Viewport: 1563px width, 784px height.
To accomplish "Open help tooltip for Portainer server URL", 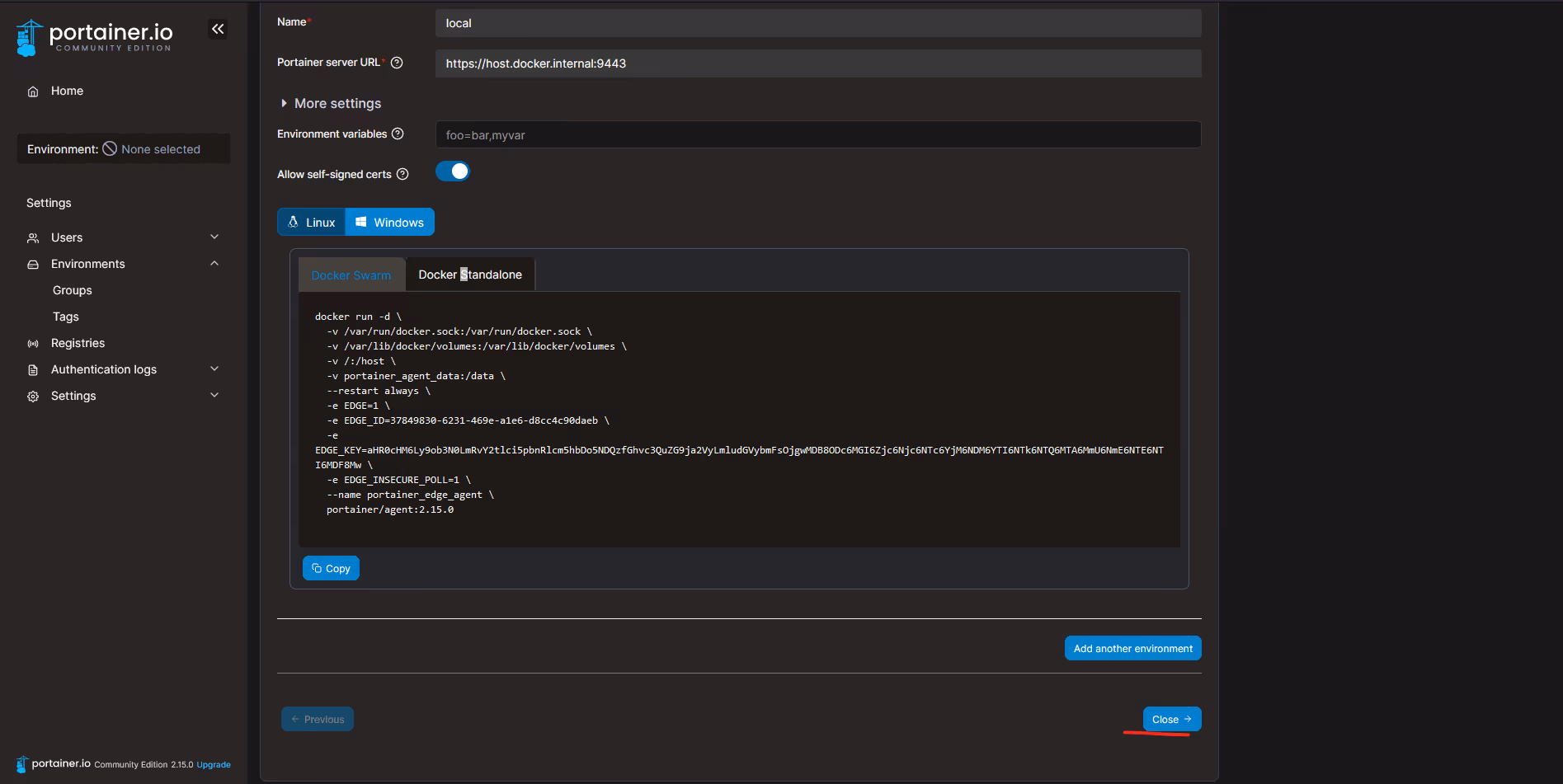I will 397,63.
